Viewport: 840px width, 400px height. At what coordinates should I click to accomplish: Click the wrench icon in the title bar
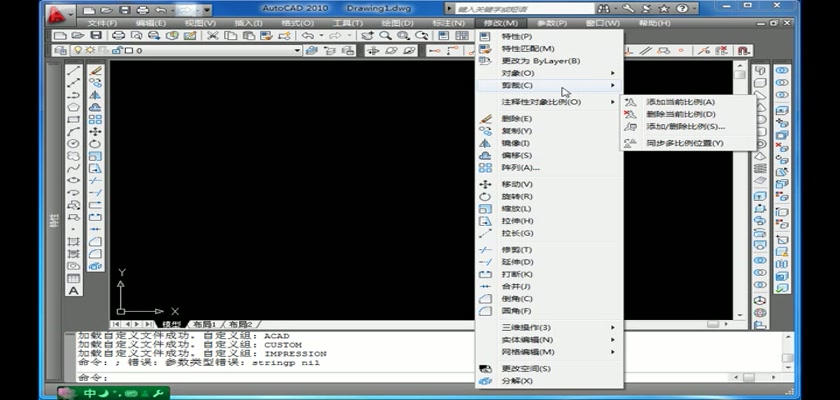pos(628,9)
